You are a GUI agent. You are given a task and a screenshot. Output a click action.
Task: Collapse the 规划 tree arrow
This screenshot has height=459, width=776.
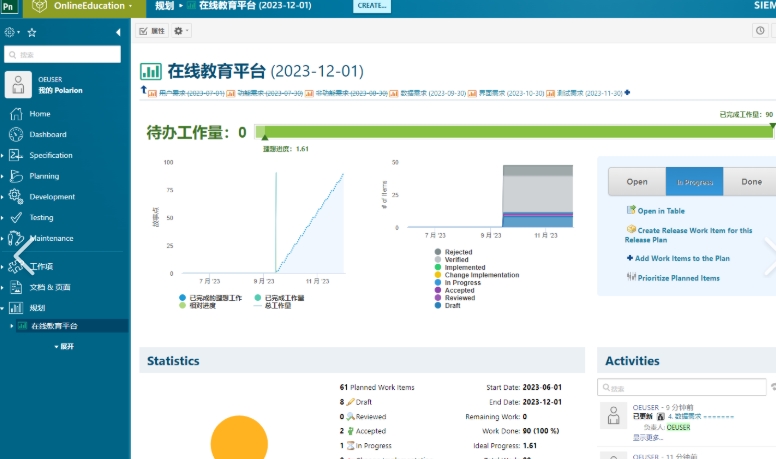click(x=2, y=308)
